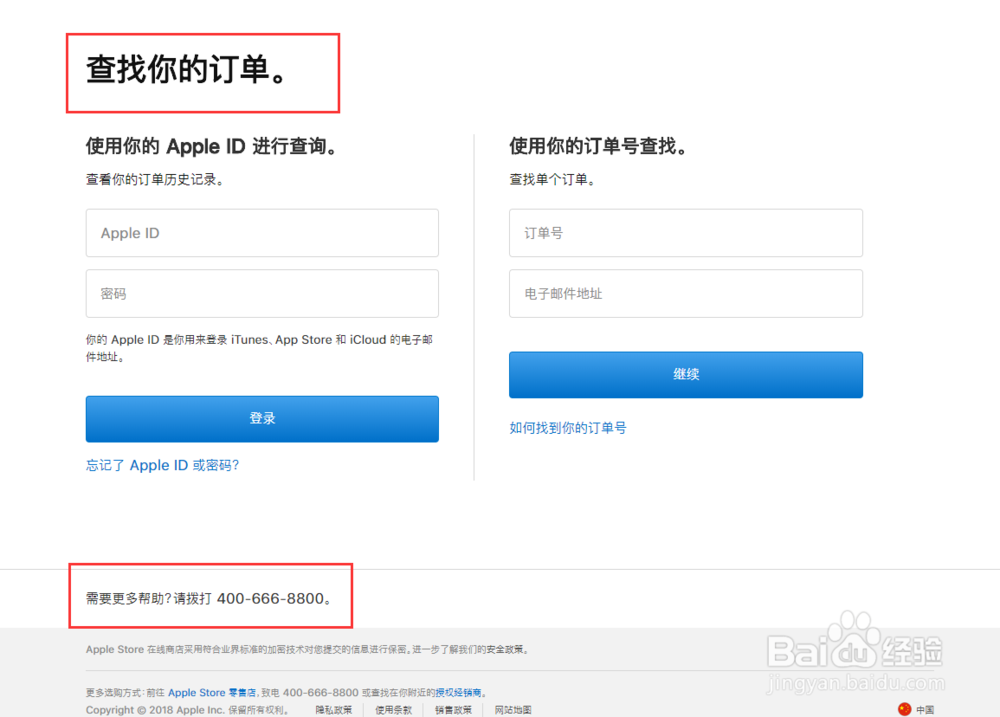Viewport: 1000px width, 717px height.
Task: Click the 中国 region label
Action: 925,709
